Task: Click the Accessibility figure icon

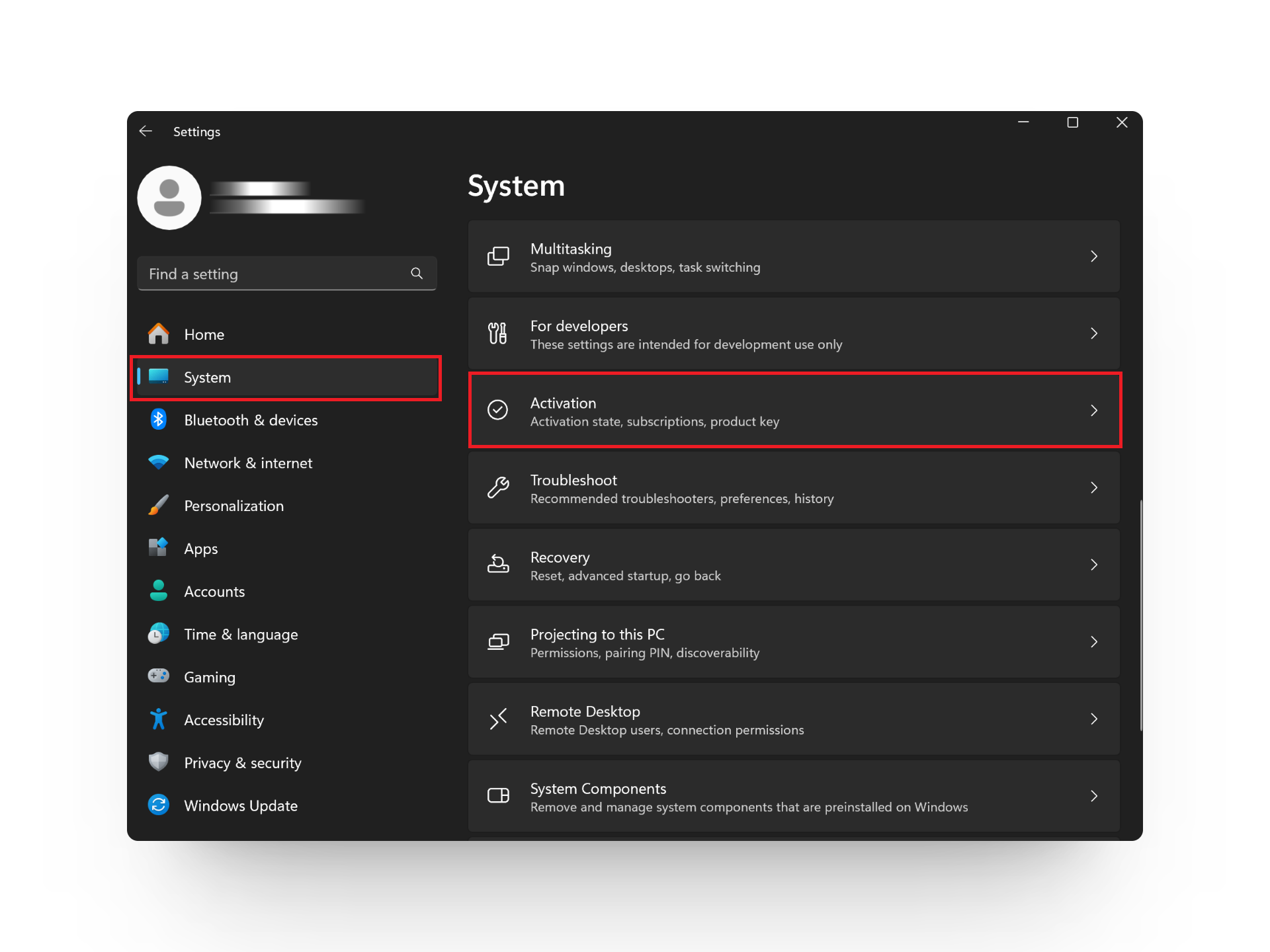Action: (158, 719)
